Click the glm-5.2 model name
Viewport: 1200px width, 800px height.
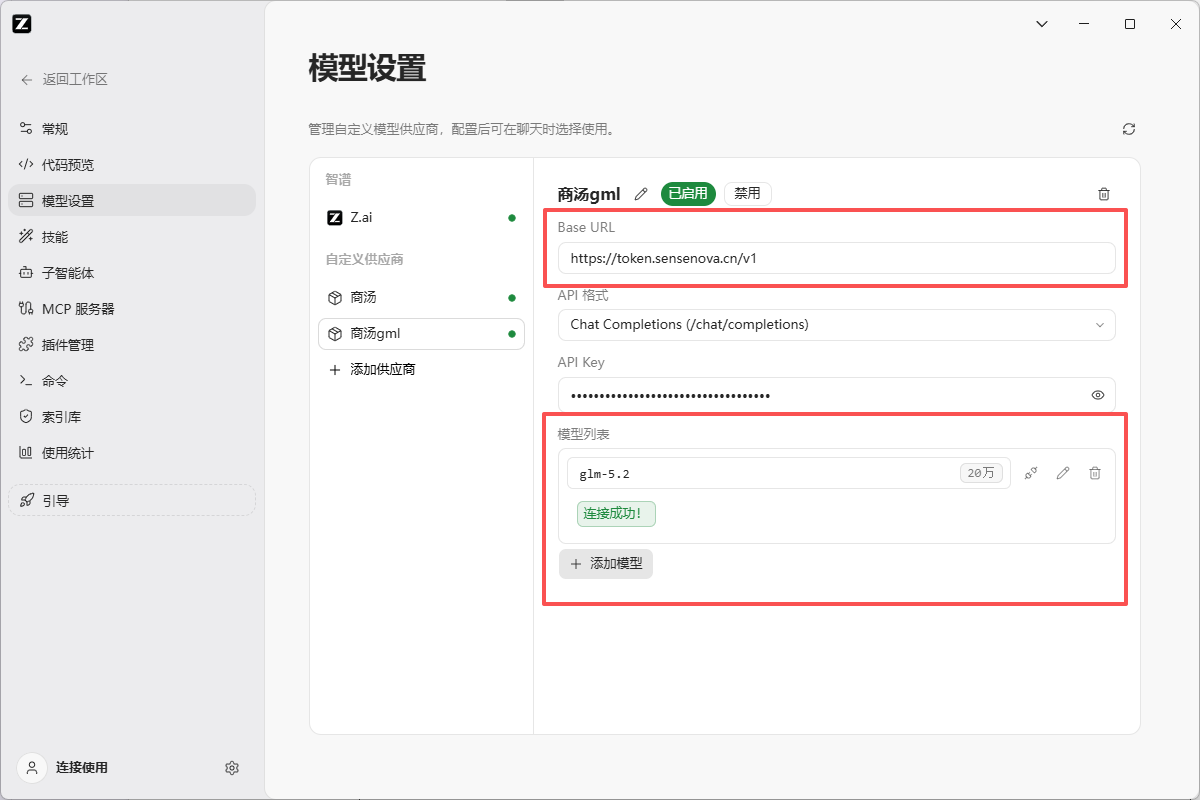coord(604,474)
